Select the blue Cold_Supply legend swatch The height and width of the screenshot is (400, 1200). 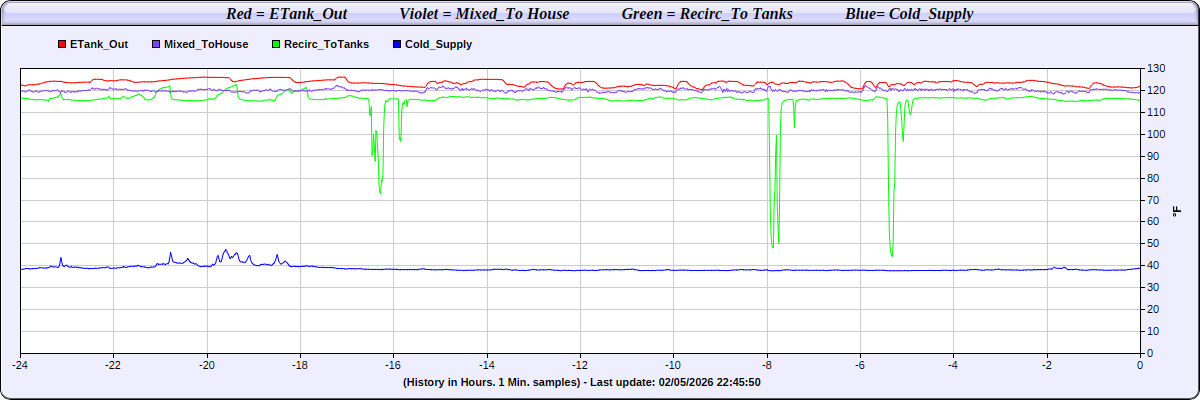397,45
